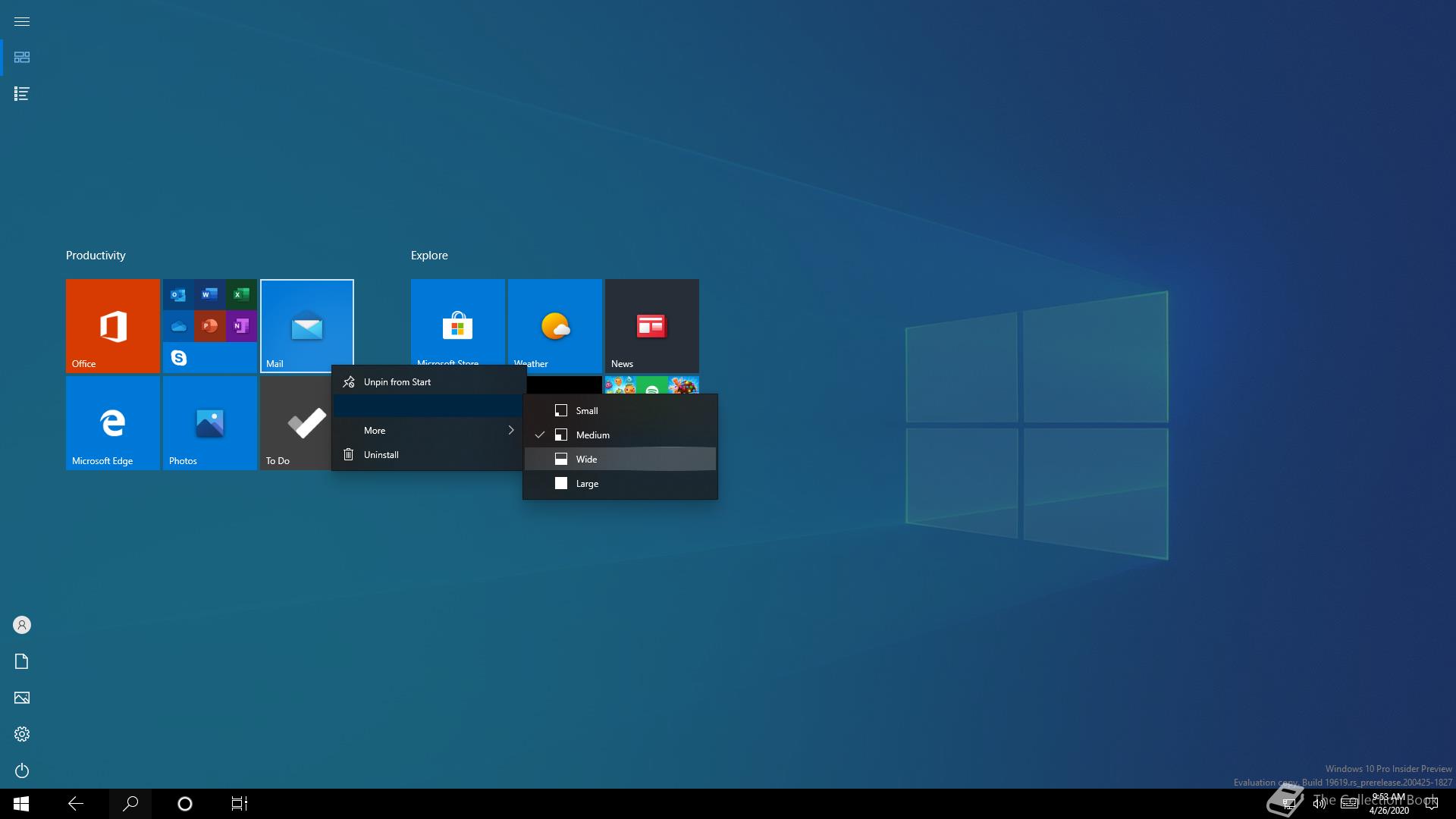The height and width of the screenshot is (819, 1456).
Task: Select Unpin from Start
Action: tap(428, 382)
